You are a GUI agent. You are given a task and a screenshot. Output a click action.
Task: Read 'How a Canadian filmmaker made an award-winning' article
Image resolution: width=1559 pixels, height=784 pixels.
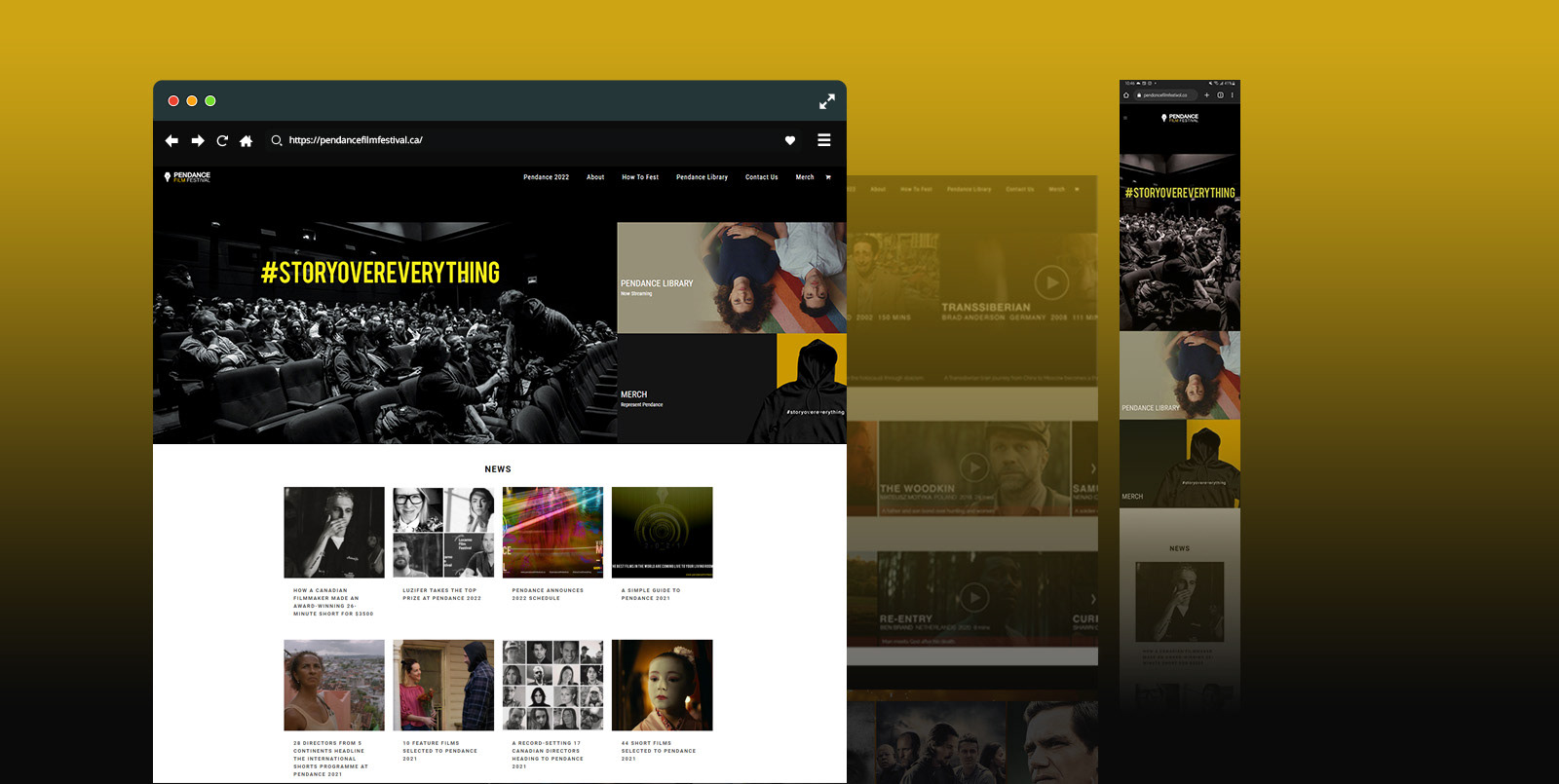[333, 602]
